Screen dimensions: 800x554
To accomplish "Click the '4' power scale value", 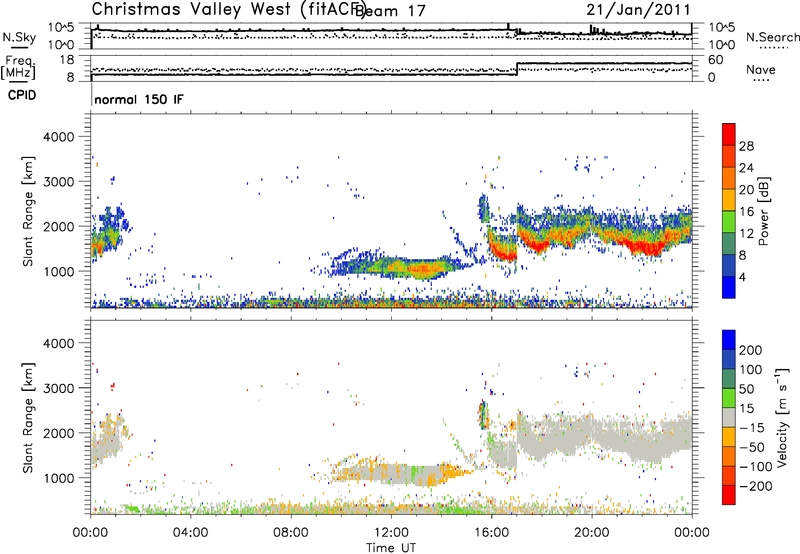I will tap(742, 277).
